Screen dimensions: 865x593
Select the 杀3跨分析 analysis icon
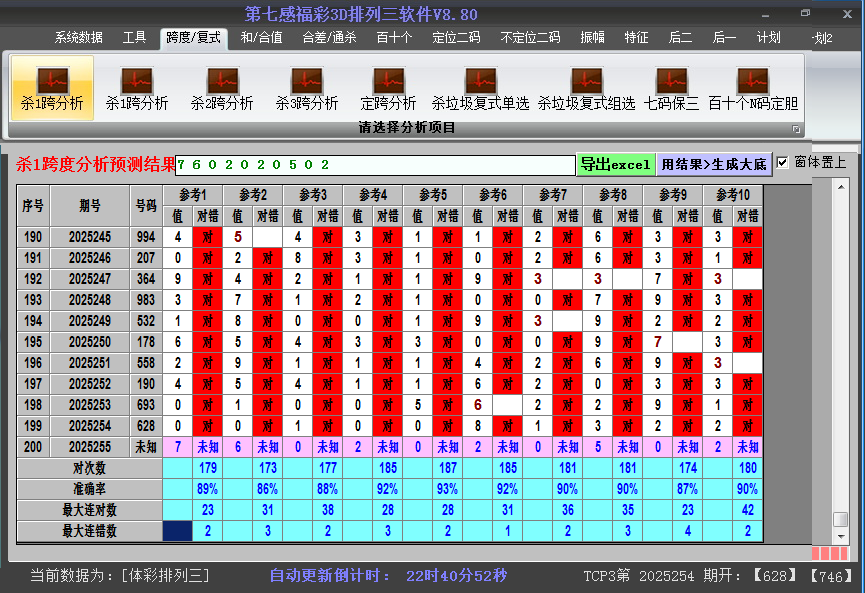point(307,88)
